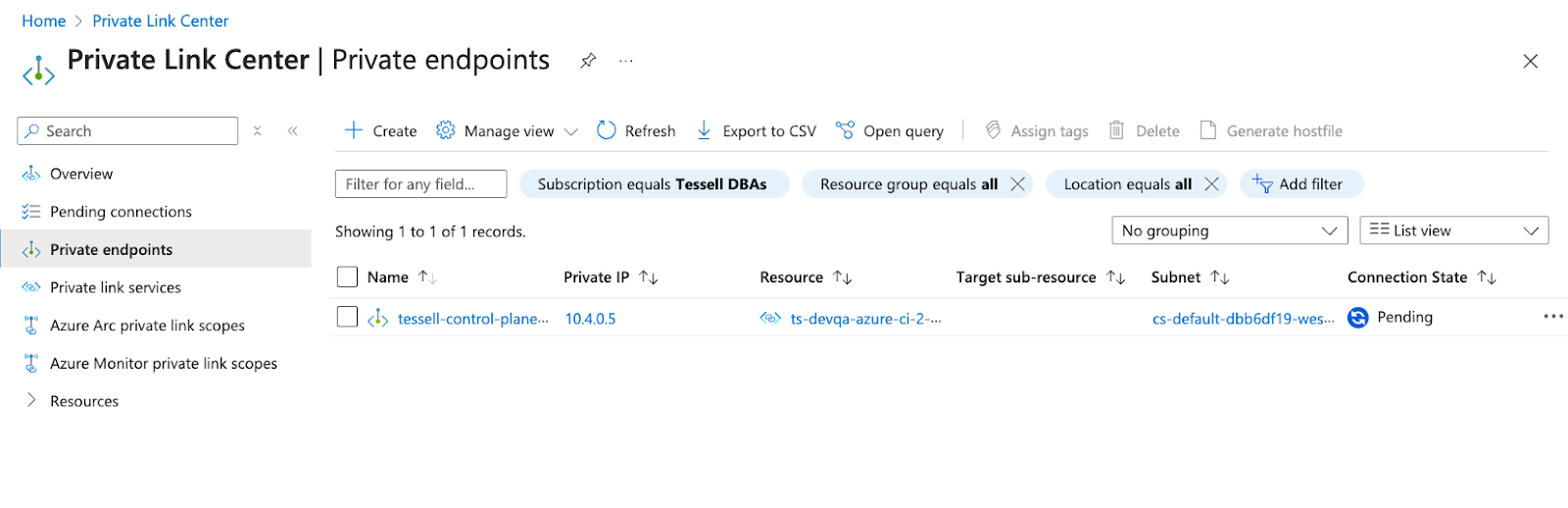Open the tessell-control-plane endpoint link
This screenshot has width=1568, height=508.
472,319
